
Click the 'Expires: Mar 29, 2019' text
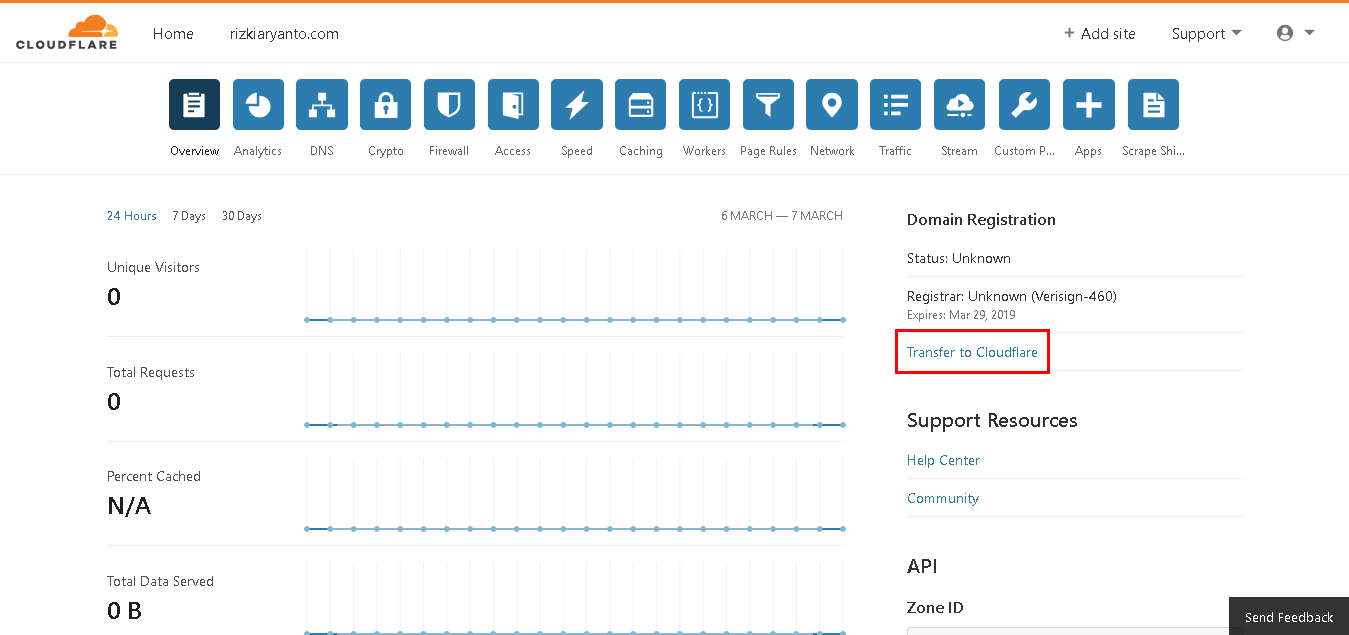961,315
